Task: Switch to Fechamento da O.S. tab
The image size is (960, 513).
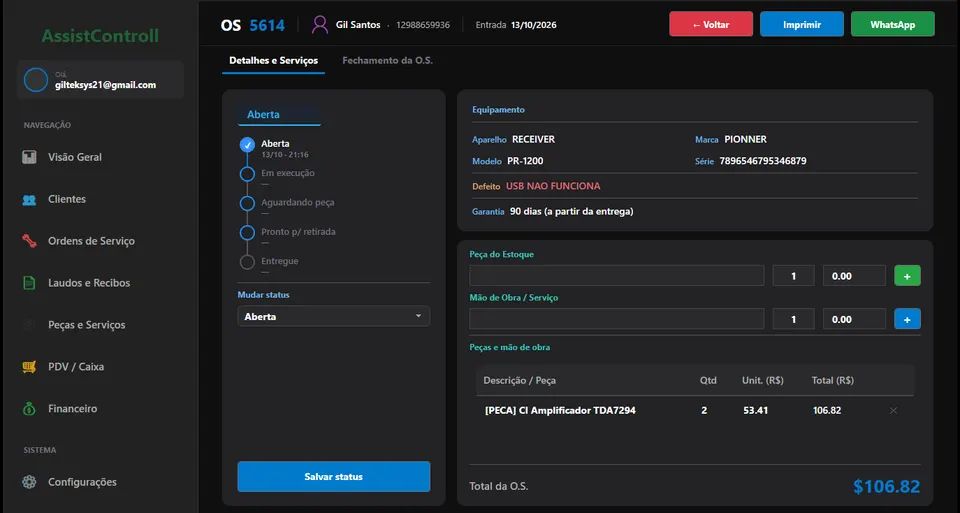Action: (x=388, y=61)
